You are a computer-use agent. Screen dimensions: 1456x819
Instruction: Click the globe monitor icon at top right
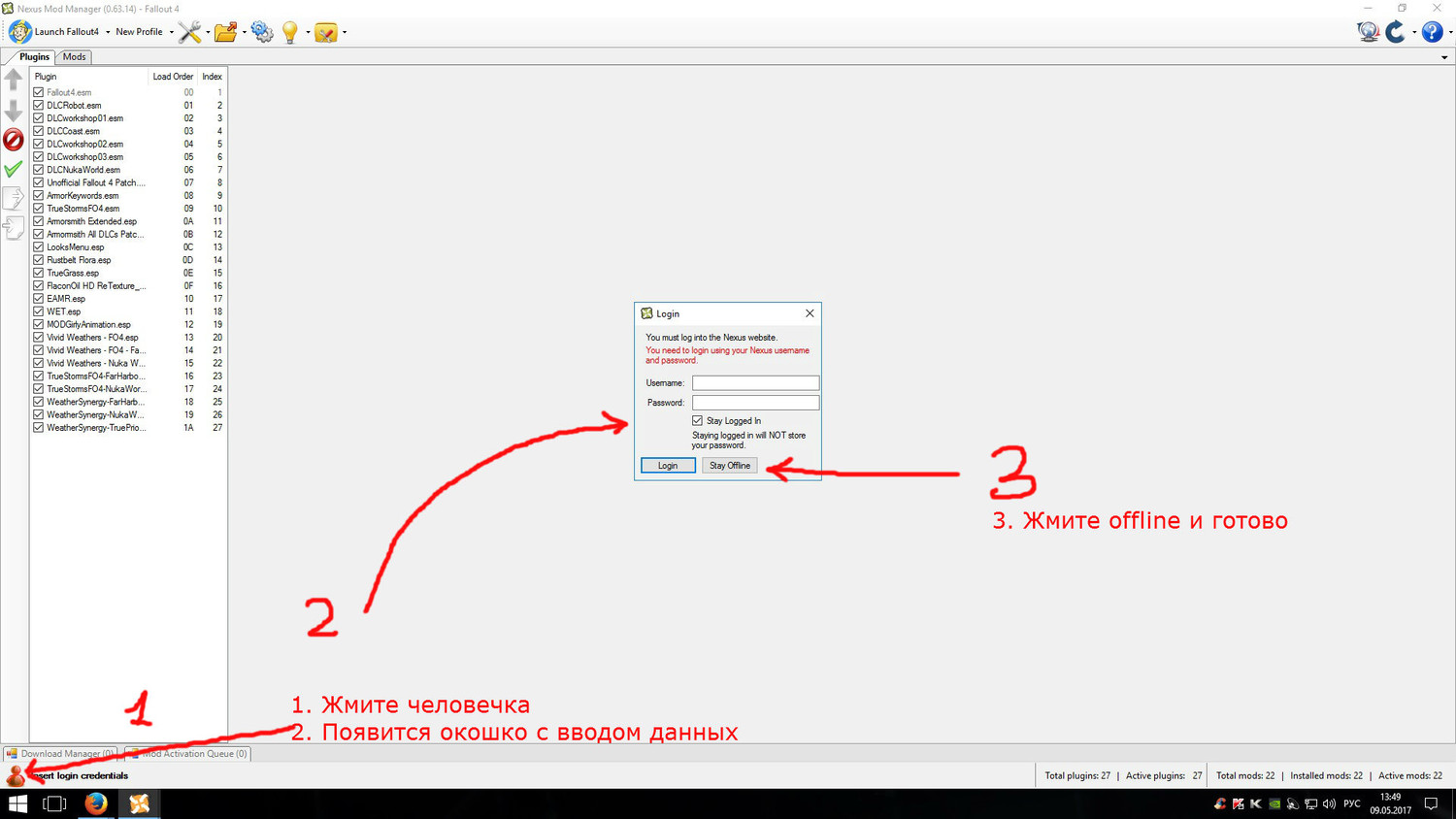click(1369, 32)
